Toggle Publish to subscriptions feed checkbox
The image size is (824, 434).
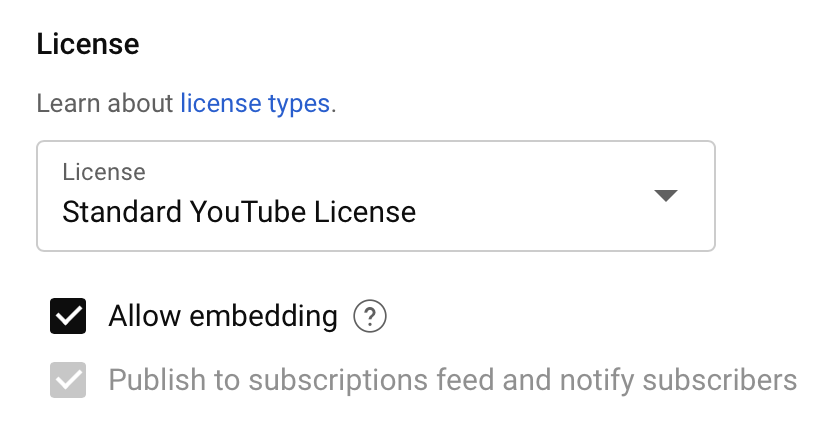click(x=68, y=380)
